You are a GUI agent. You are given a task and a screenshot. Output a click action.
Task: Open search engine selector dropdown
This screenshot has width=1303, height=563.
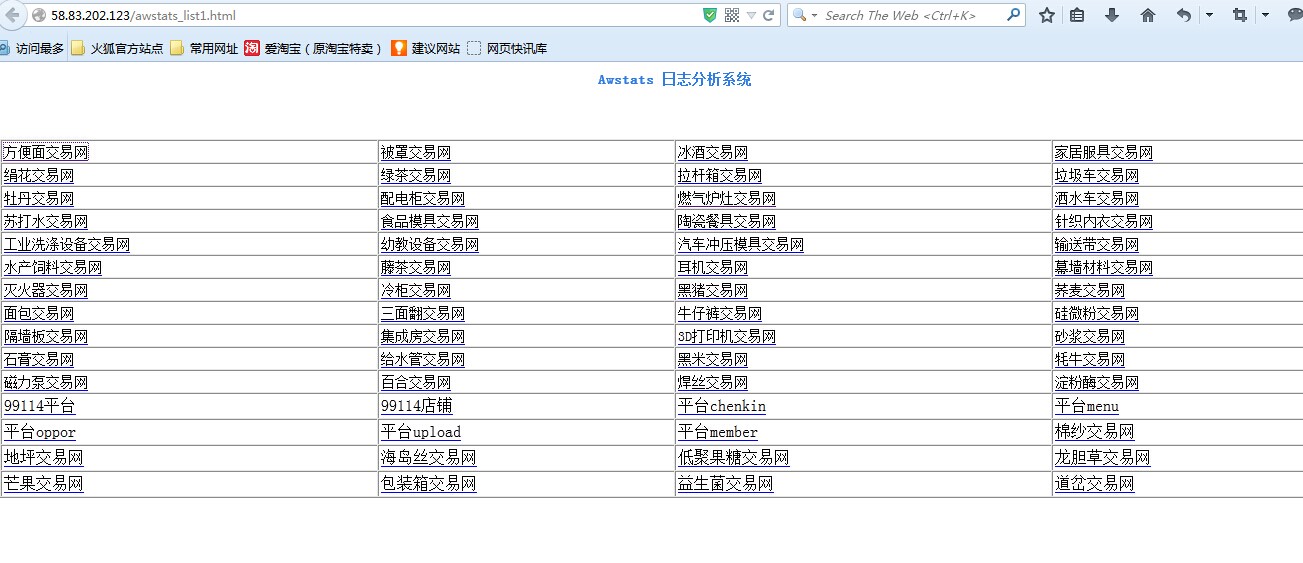tap(806, 15)
